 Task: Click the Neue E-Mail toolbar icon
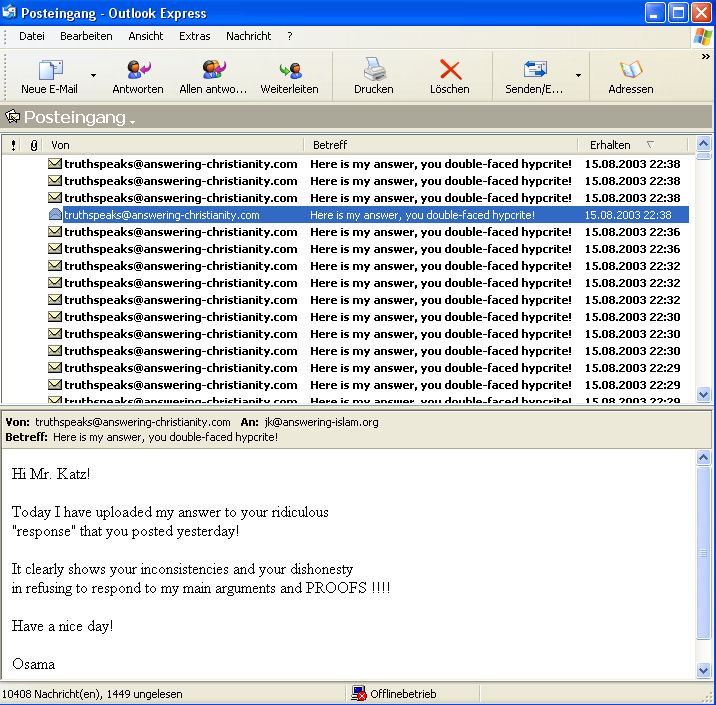point(49,70)
